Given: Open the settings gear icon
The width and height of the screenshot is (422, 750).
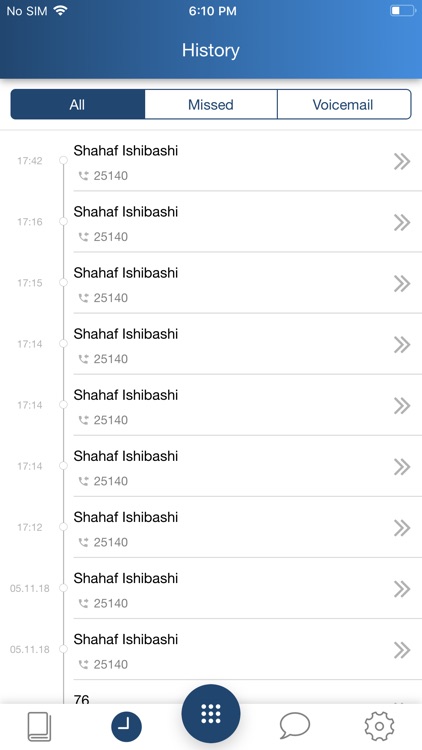Looking at the screenshot, I should click(379, 726).
